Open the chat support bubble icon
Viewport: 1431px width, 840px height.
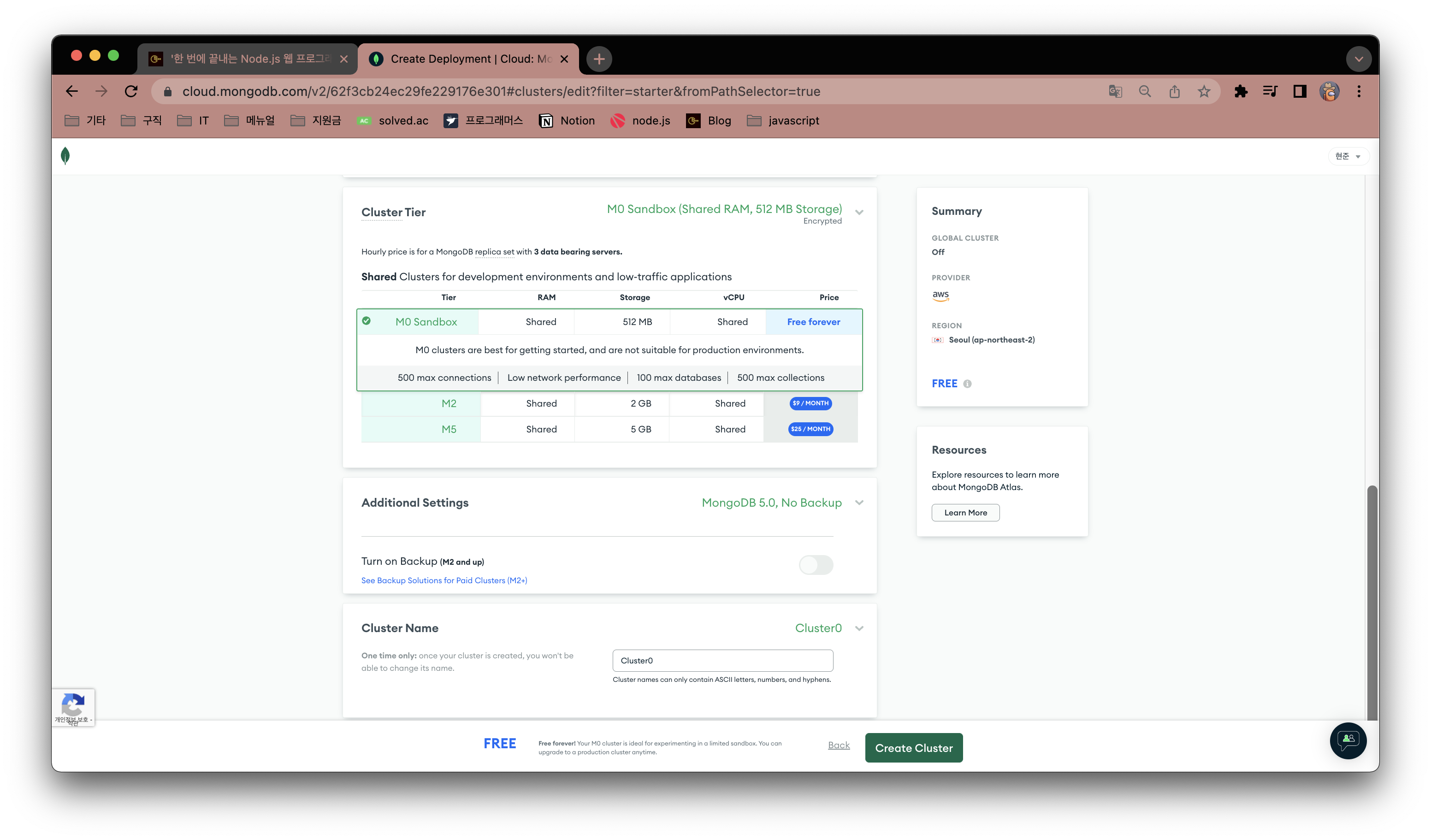[x=1348, y=740]
